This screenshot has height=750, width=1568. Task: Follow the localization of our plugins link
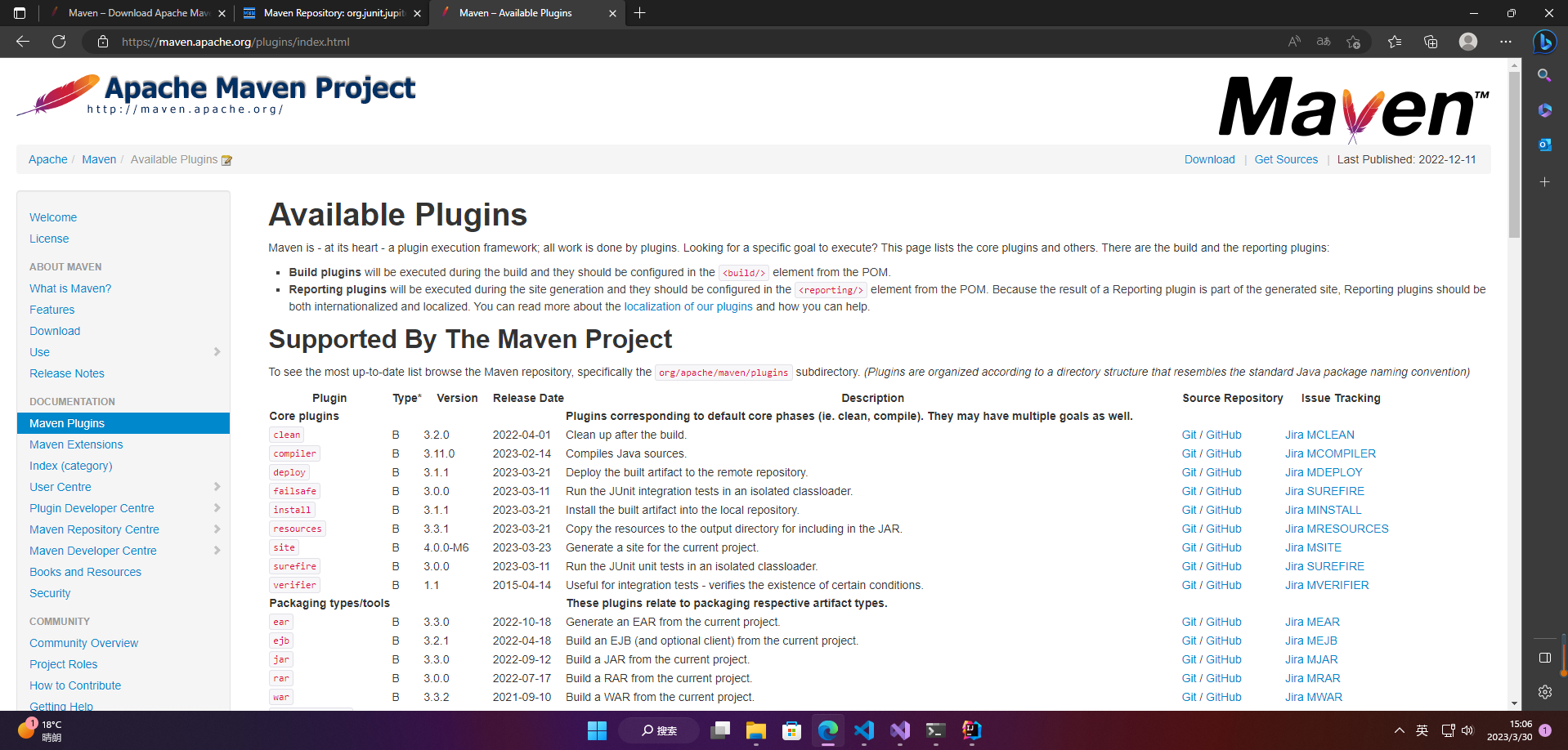(688, 306)
